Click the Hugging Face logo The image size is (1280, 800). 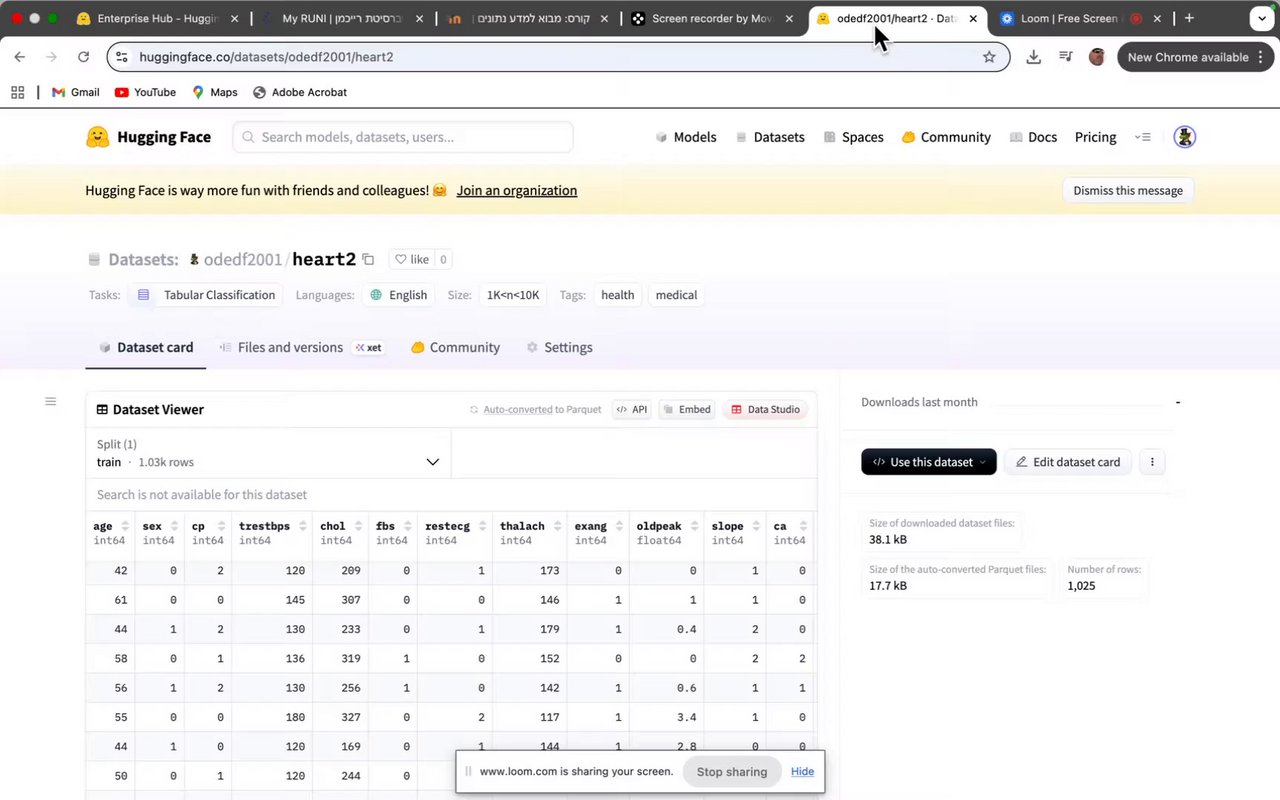pyautogui.click(x=148, y=137)
